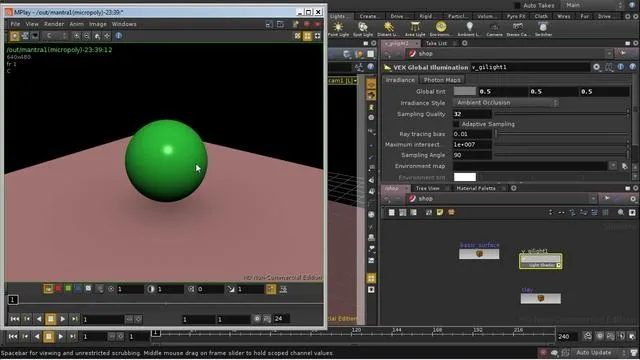
Task: Click help icon beside v_gilight1 name
Action: (x=632, y=67)
